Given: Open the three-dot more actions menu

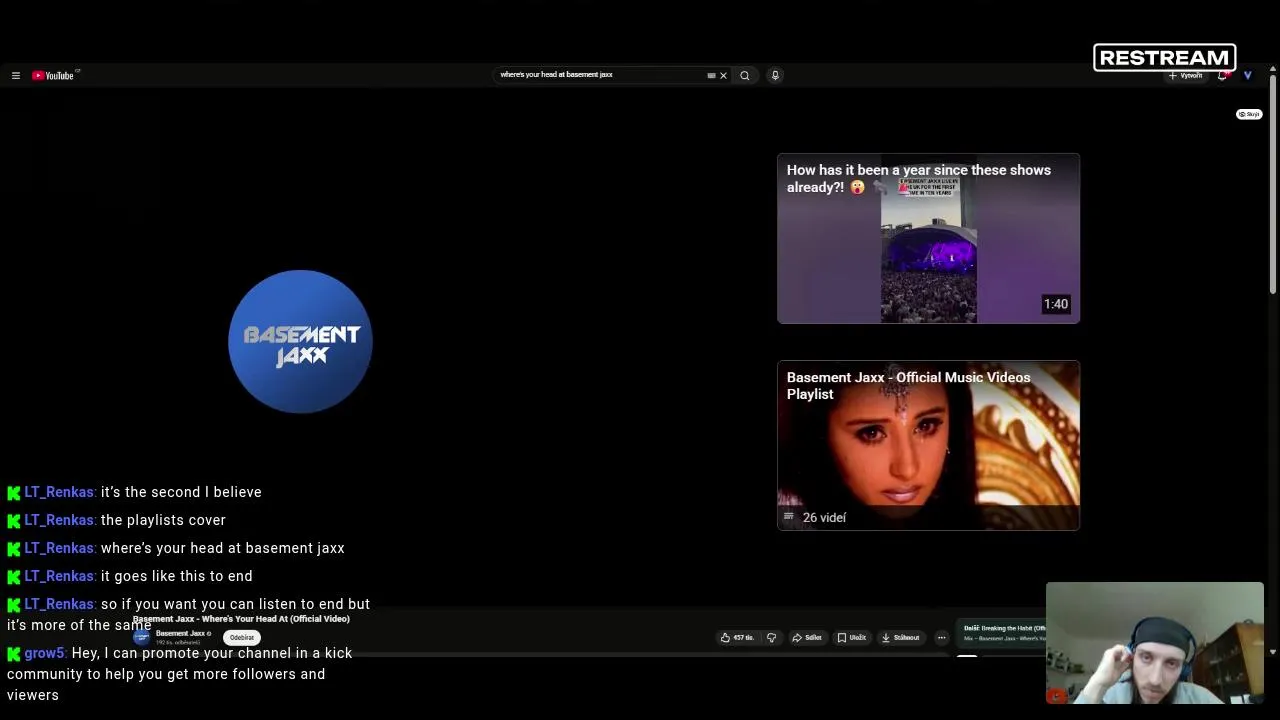Looking at the screenshot, I should [941, 637].
